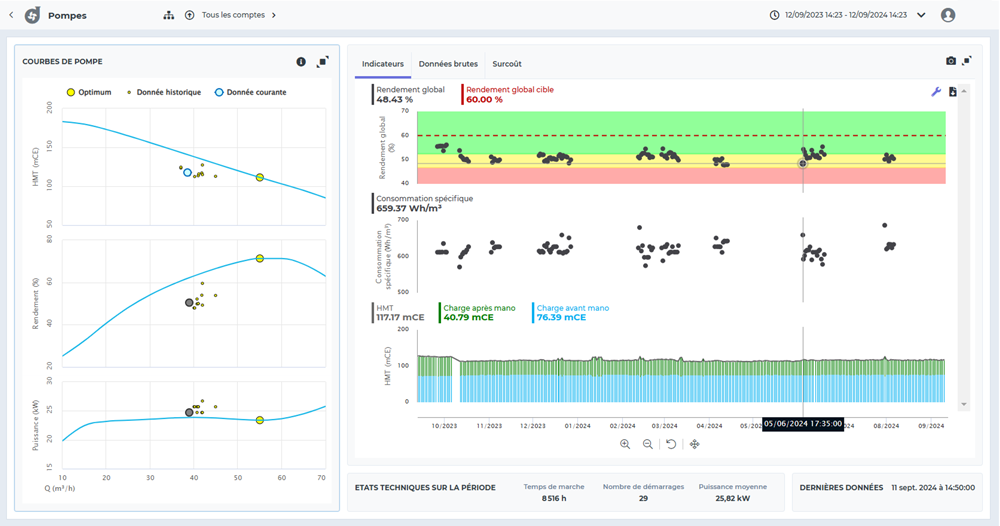1000x526 pixels.
Task: Activate the pan move tool
Action: 694,444
